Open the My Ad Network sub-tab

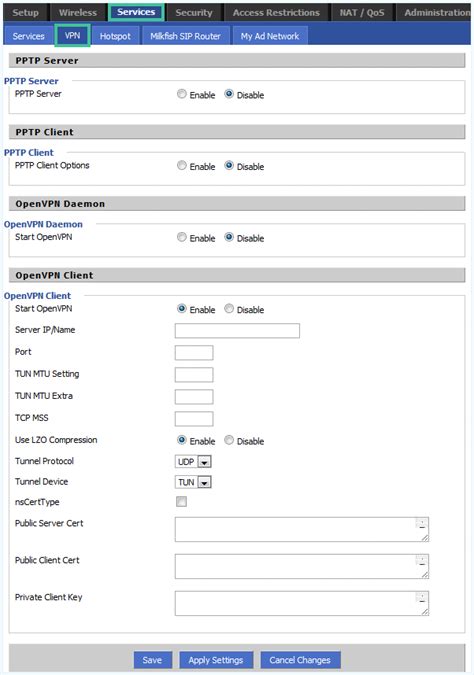(270, 36)
